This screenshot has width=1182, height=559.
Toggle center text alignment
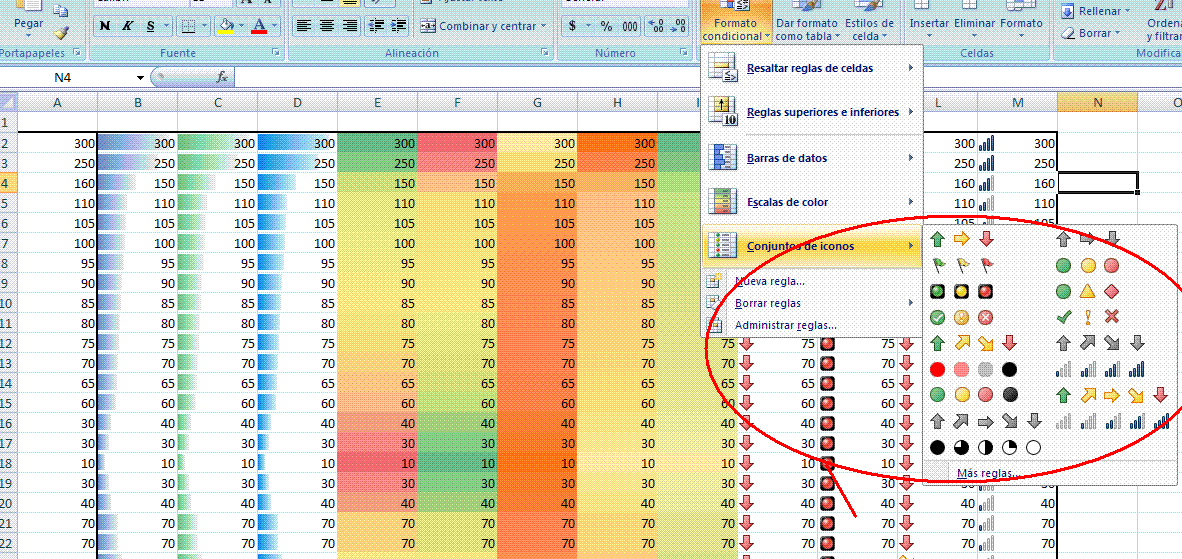pos(326,26)
